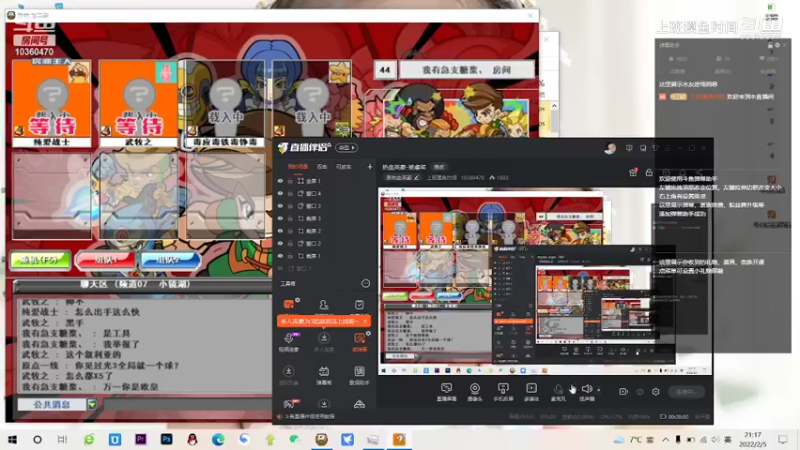Viewport: 800px width, 450px height.
Task: Open the orange interactive tool icon
Action: (x=289, y=305)
